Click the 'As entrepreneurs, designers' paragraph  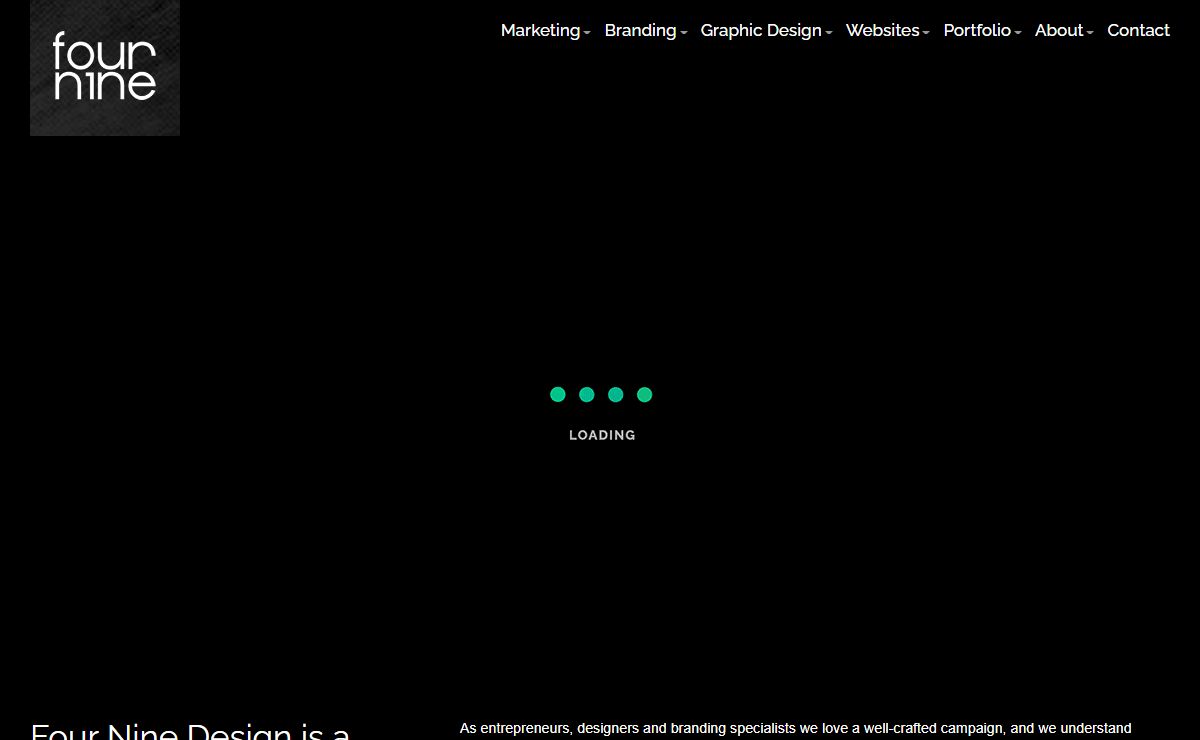coord(795,729)
